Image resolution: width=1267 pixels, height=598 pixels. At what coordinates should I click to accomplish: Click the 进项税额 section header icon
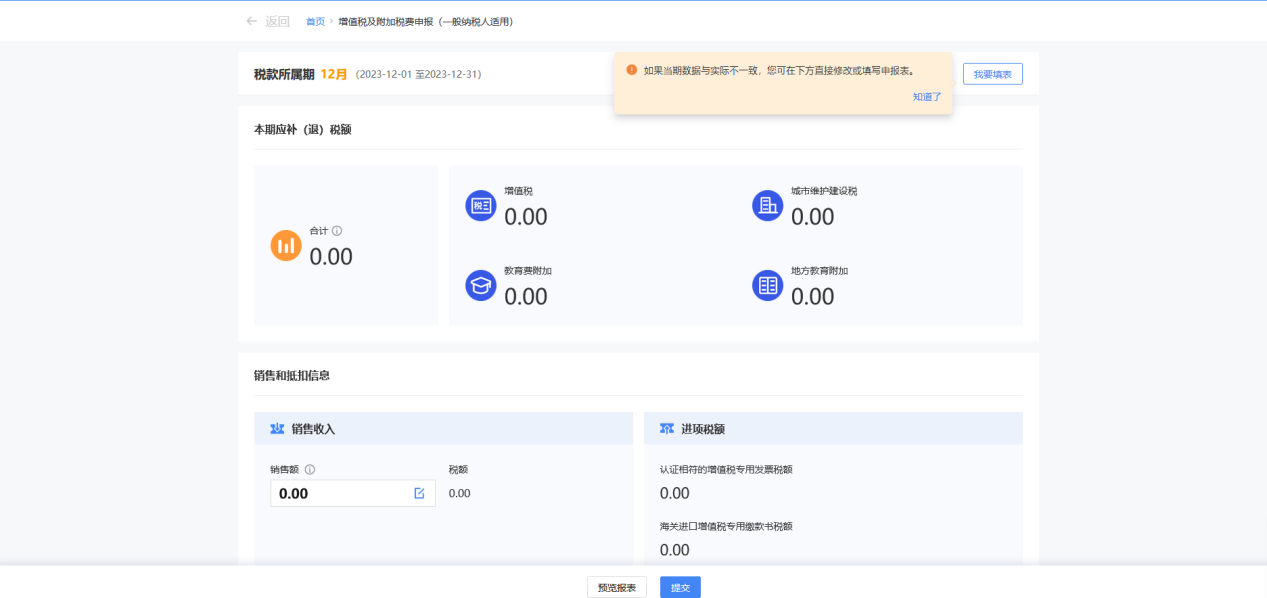667,429
